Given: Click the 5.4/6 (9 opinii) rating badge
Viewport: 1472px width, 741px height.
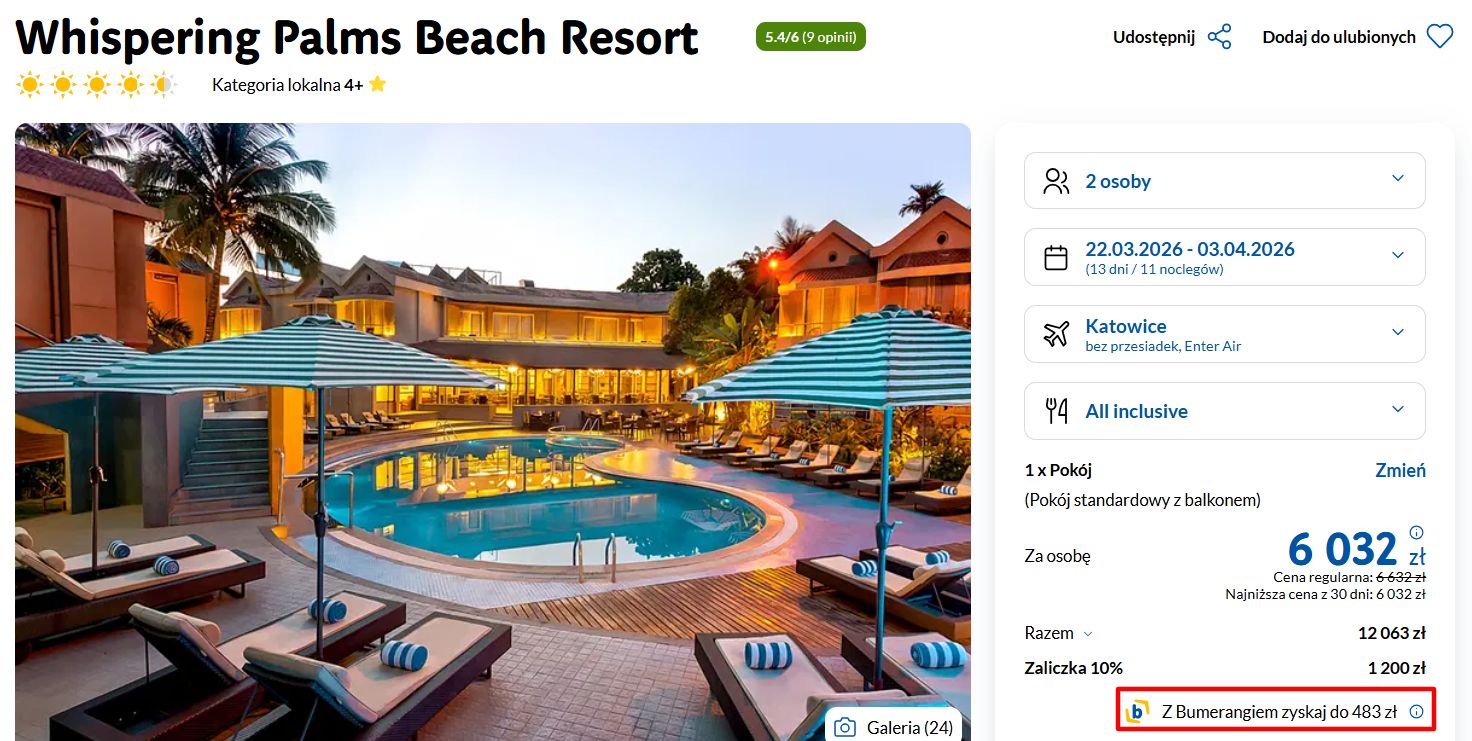Looking at the screenshot, I should coord(811,37).
